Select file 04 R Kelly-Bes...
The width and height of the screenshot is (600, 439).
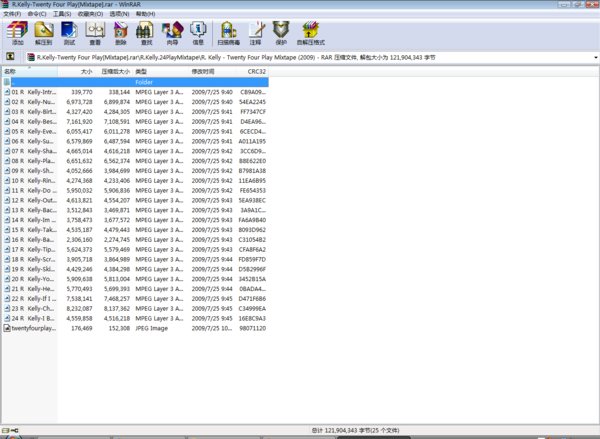pos(34,122)
